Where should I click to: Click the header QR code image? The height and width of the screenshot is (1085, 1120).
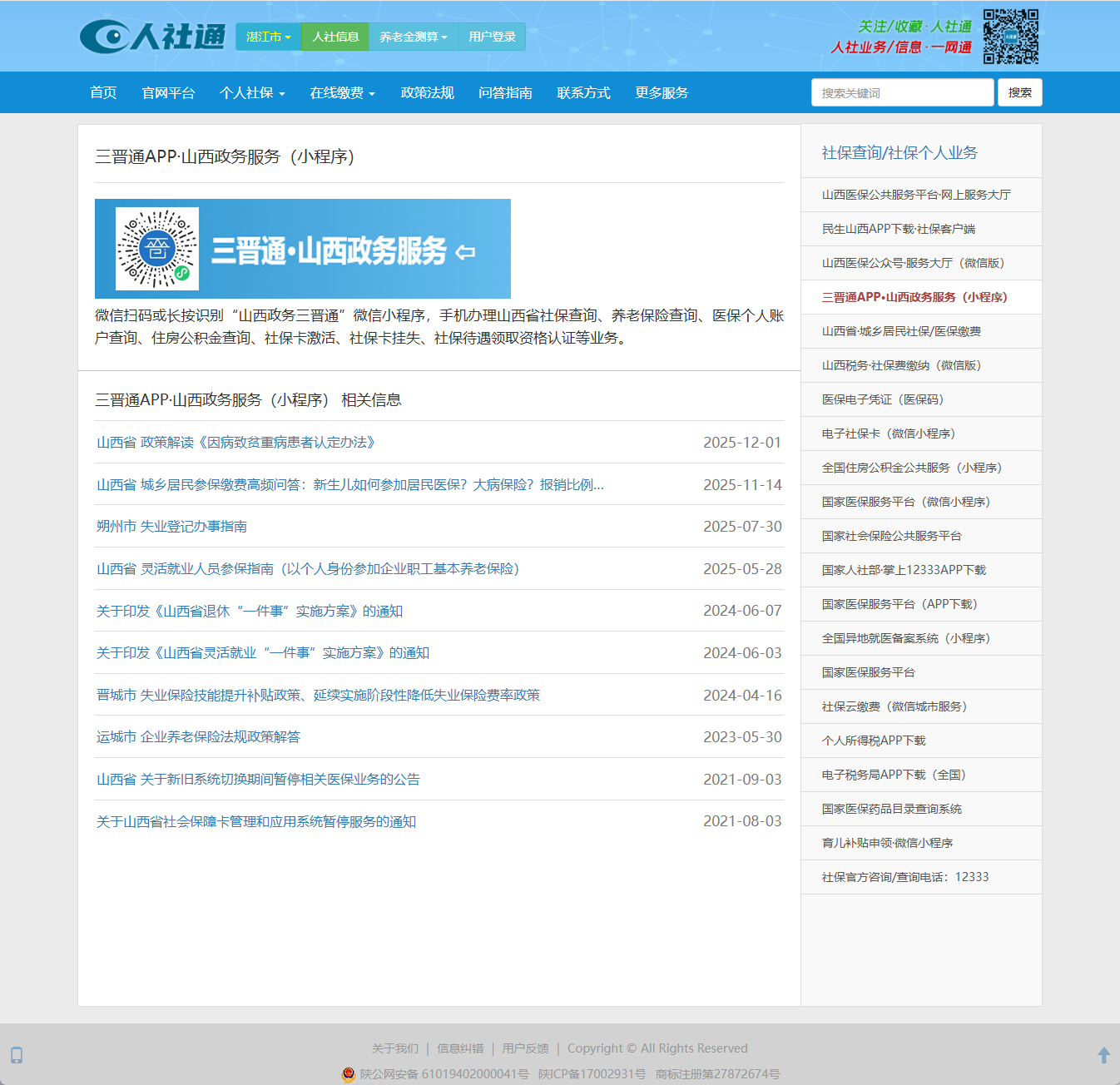pos(1010,37)
